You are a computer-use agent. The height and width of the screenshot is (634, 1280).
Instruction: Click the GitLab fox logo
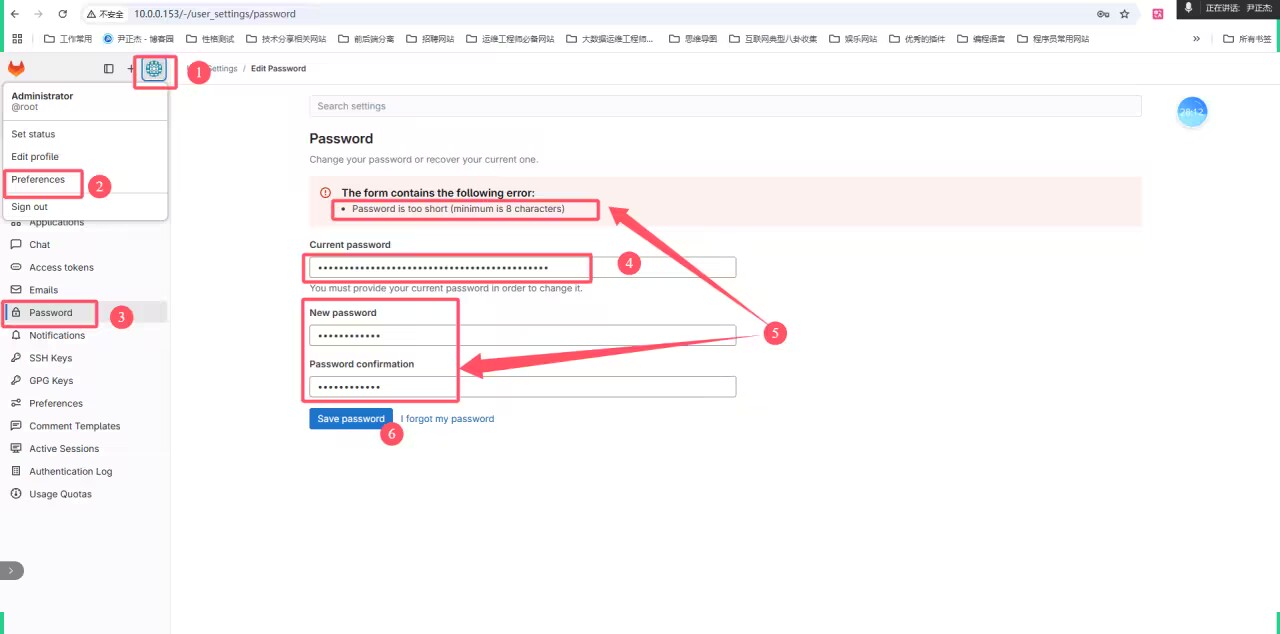[16, 68]
